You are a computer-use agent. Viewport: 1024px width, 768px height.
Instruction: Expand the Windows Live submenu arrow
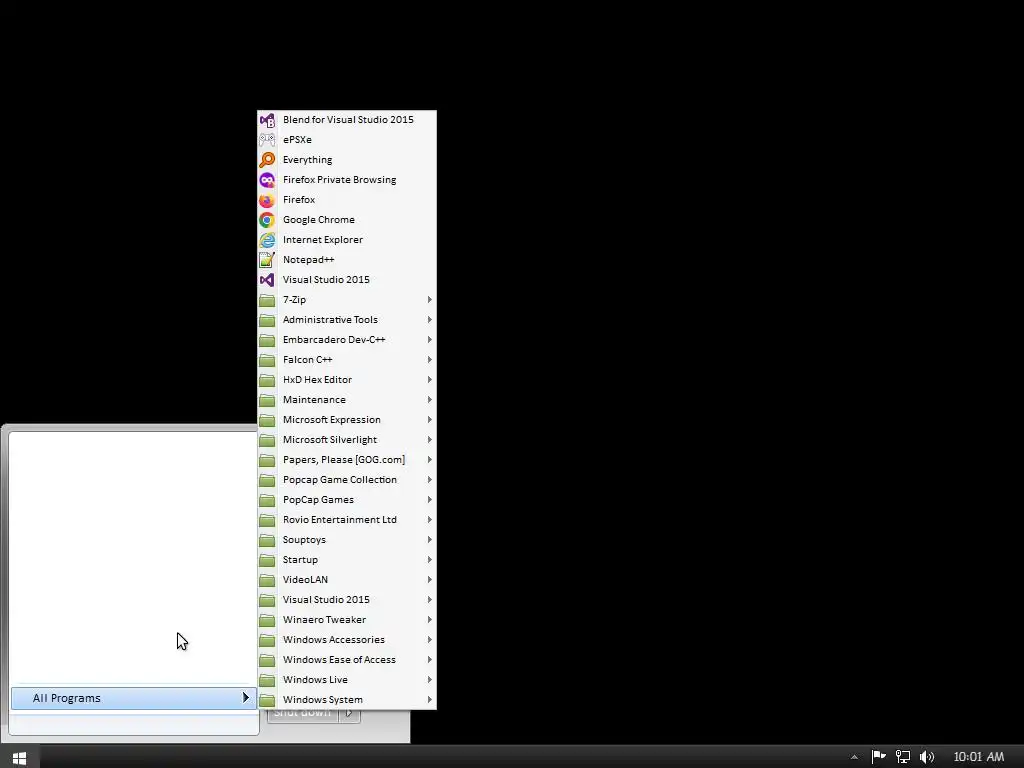[x=430, y=680]
